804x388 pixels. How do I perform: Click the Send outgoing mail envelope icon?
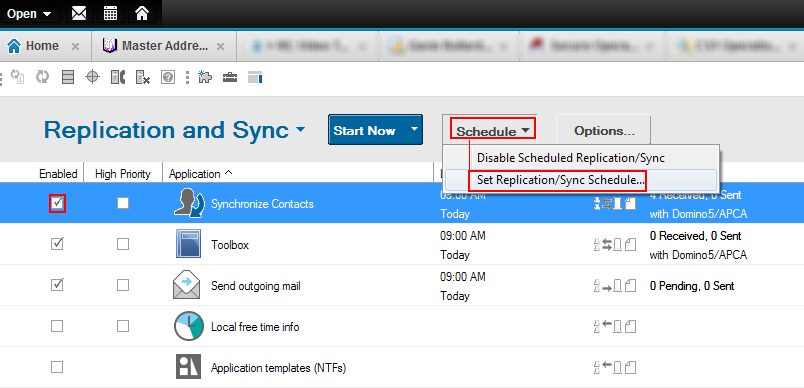[x=187, y=284]
